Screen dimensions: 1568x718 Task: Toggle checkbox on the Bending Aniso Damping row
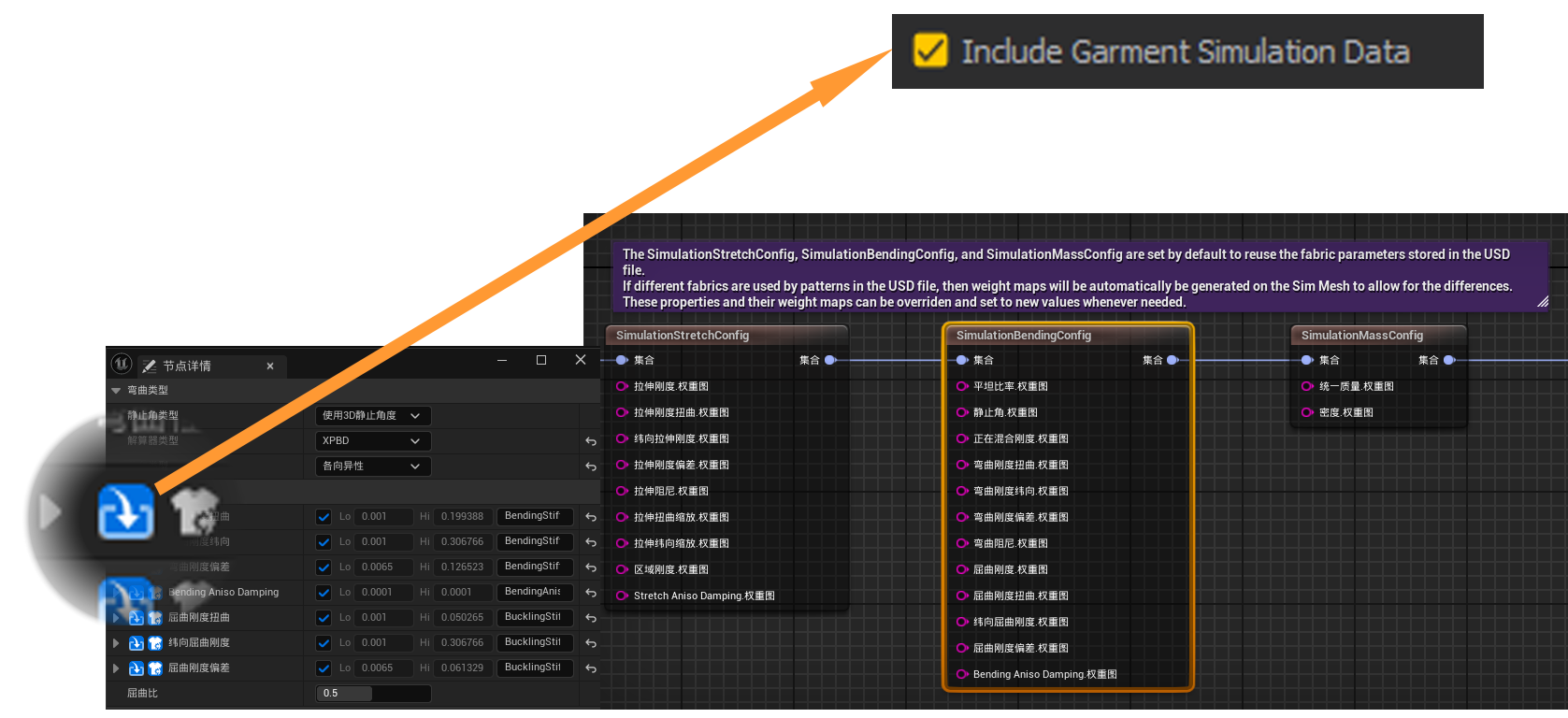point(324,593)
